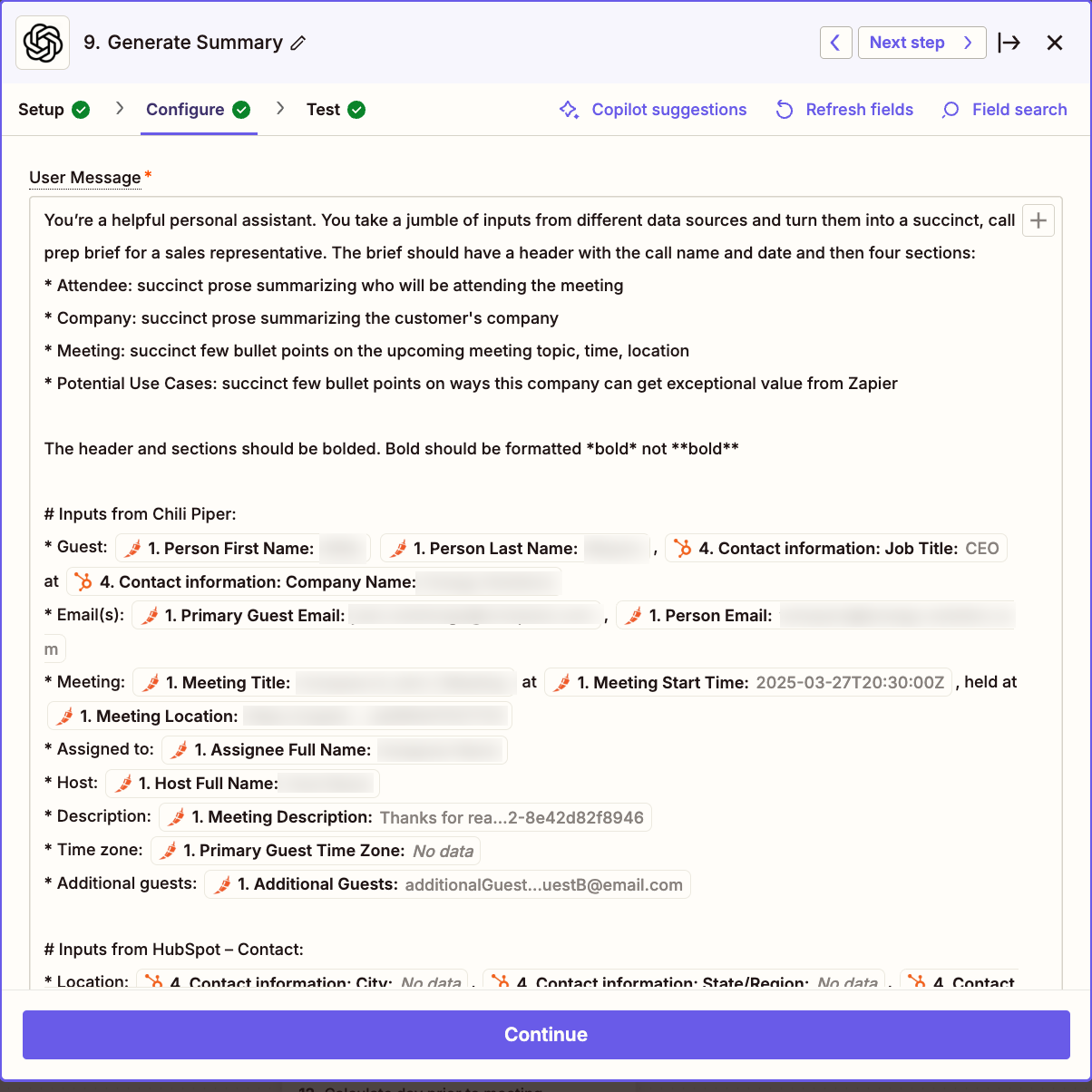
Task: Click the User Message field label
Action: pyautogui.click(x=85, y=178)
